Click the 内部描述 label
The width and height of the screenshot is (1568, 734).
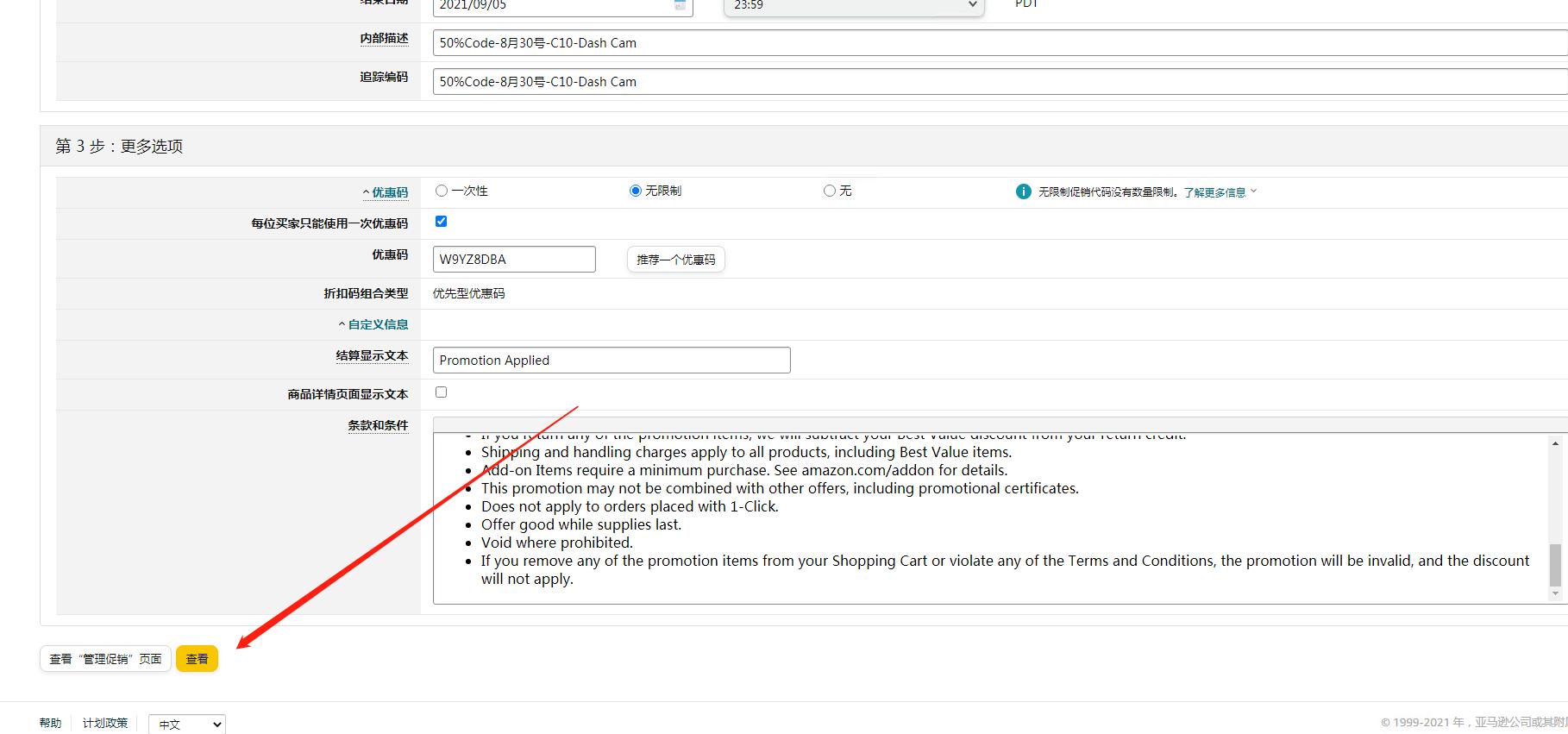(384, 39)
